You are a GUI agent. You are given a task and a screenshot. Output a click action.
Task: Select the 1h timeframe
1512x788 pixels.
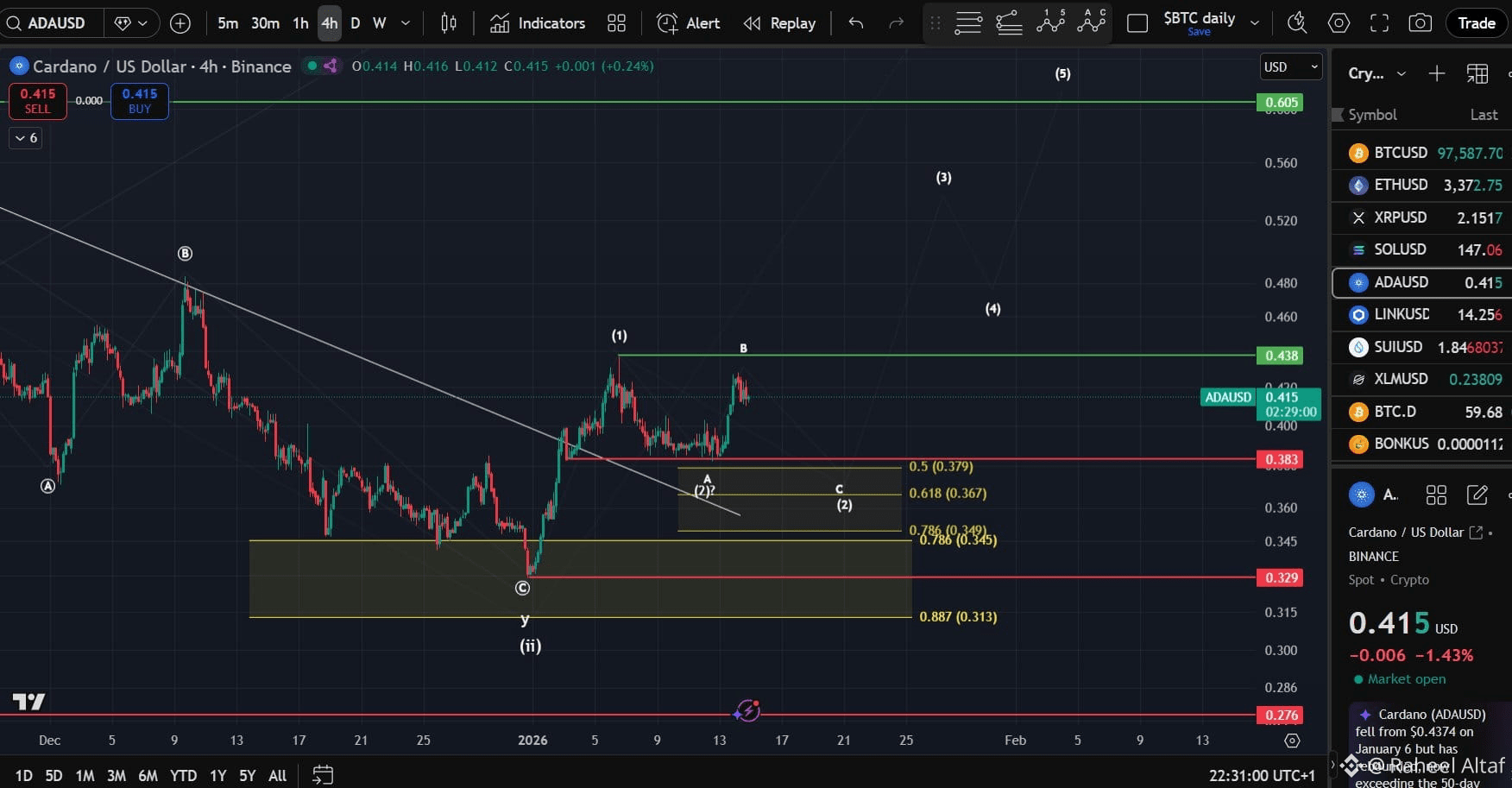click(300, 23)
